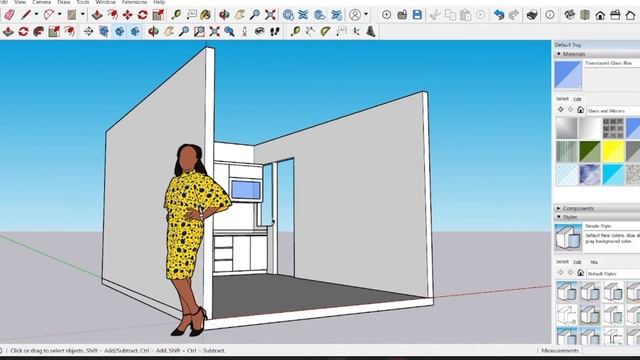Open the Glass and Mirrors materials dropdown

click(613, 111)
